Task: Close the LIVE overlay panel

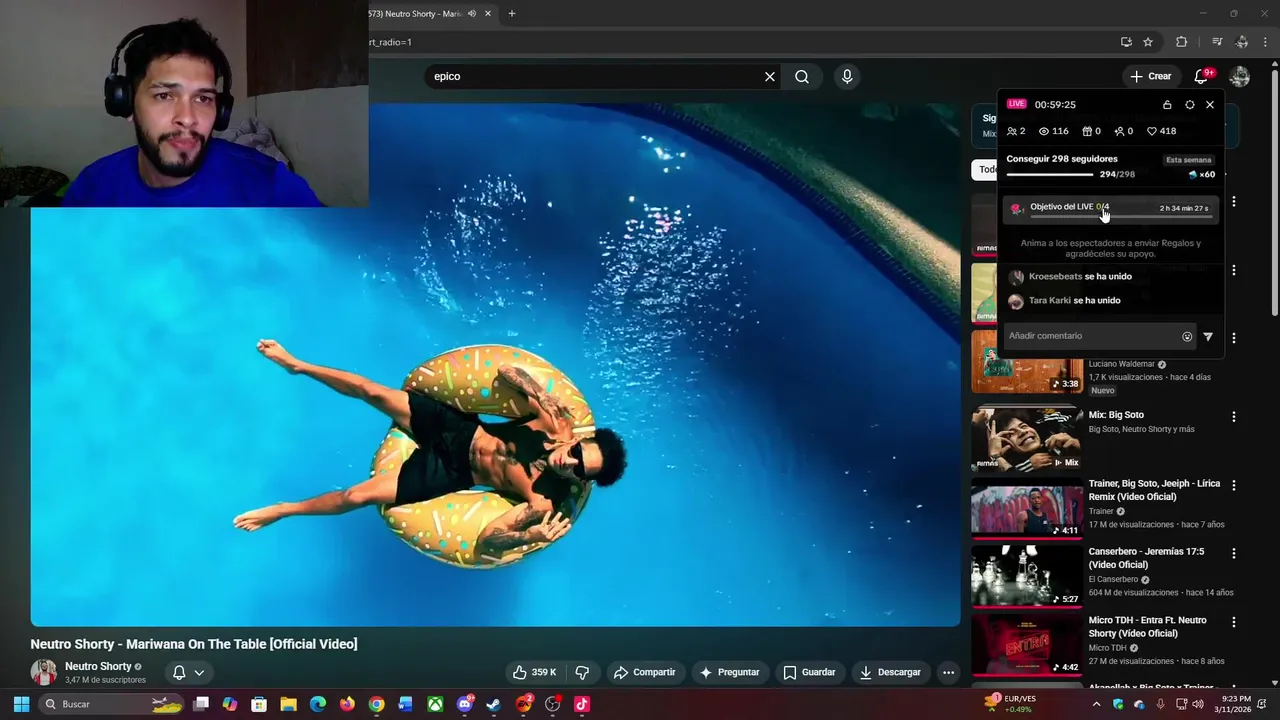Action: (1210, 105)
